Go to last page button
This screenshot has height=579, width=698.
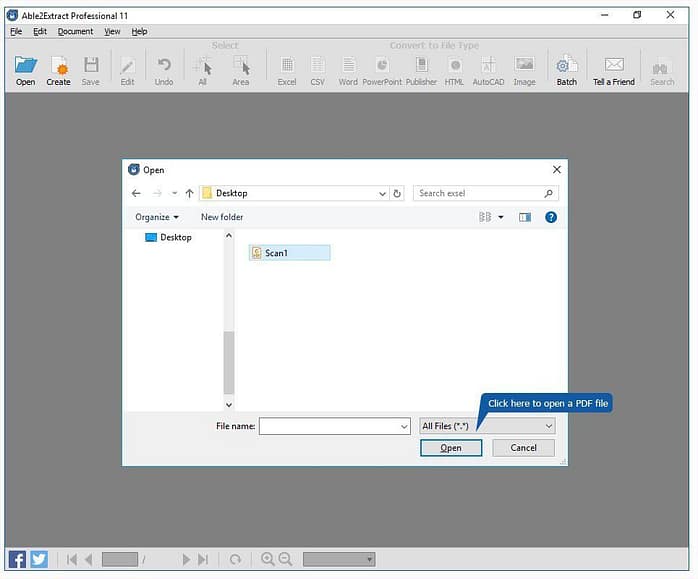(203, 559)
